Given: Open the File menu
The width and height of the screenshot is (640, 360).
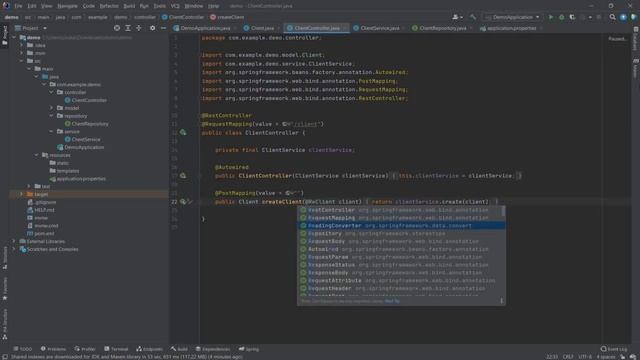Looking at the screenshot, I should 18,6.
